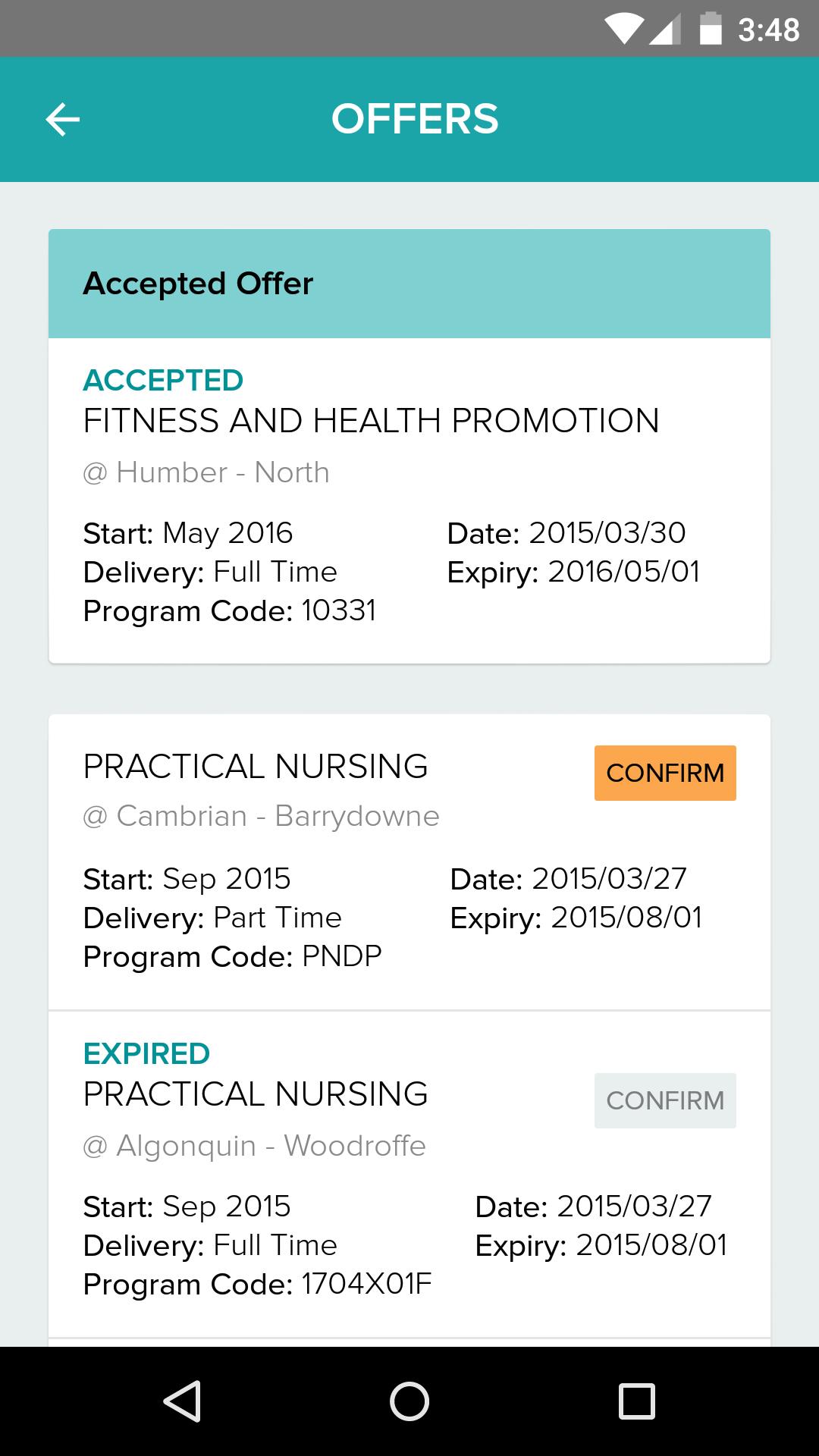Tap the OFFERS page title
This screenshot has height=1456, width=819.
click(415, 120)
